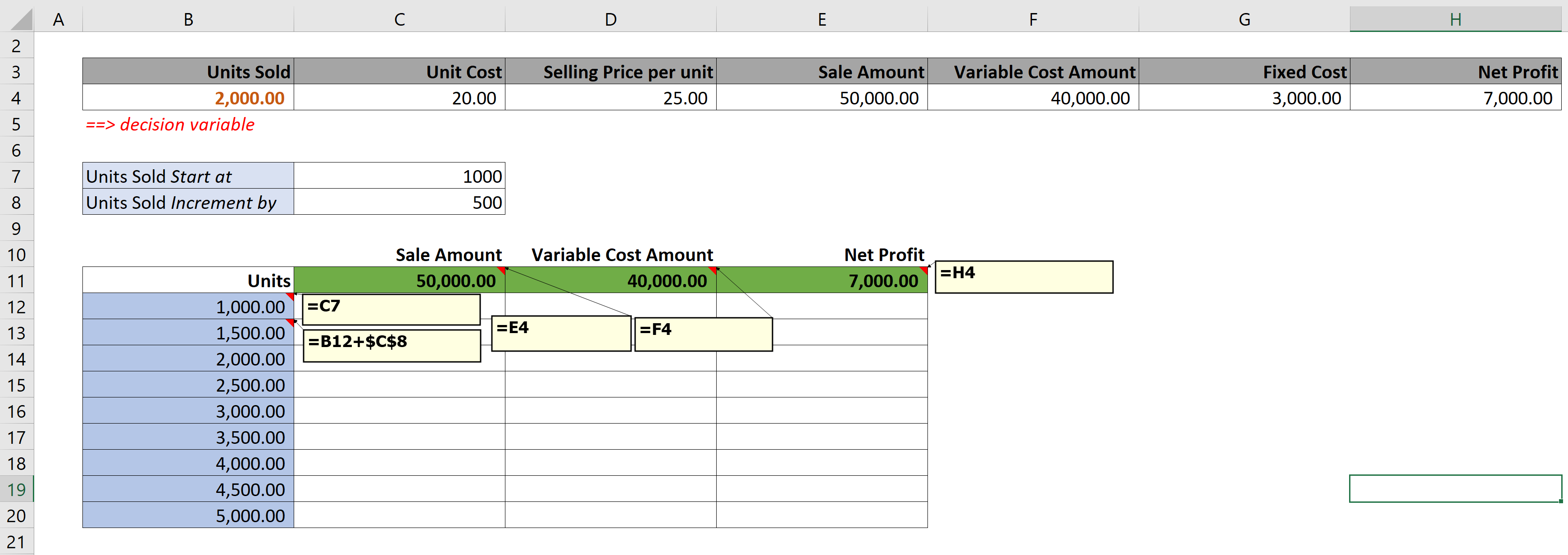Click Variable Cost Amount cell 40,000.00 in row 4
The image size is (1568, 555).
click(1033, 98)
